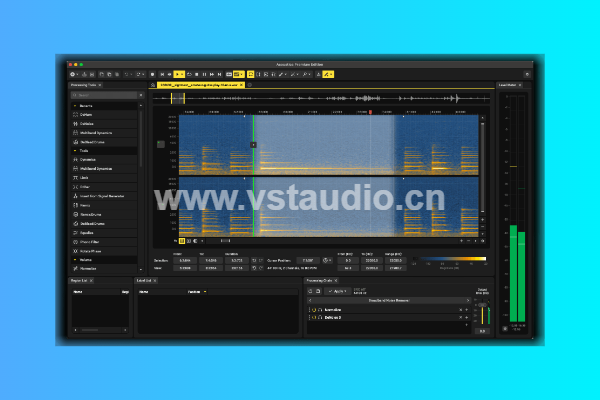Click the new file icon in toolbar
The image size is (600, 400).
[72, 74]
